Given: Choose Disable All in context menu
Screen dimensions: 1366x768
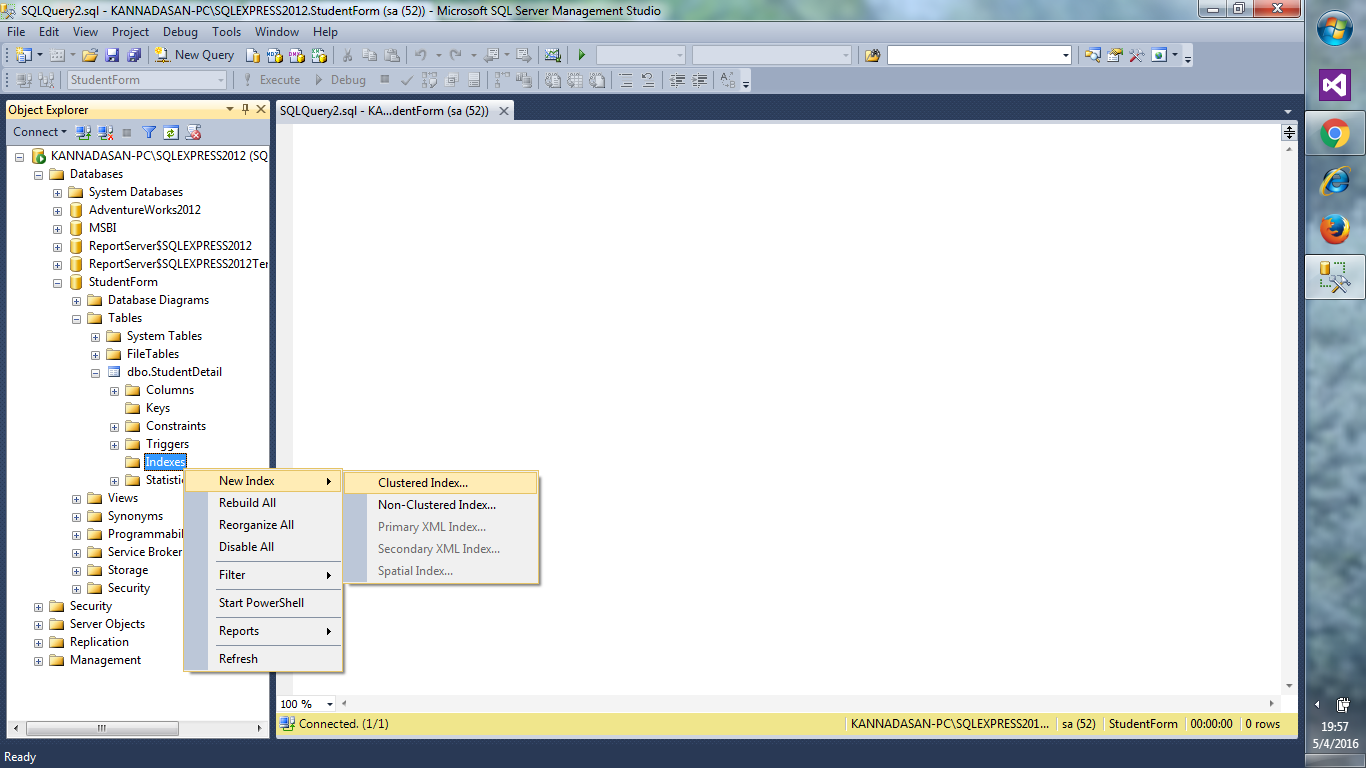Looking at the screenshot, I should coord(264,547).
